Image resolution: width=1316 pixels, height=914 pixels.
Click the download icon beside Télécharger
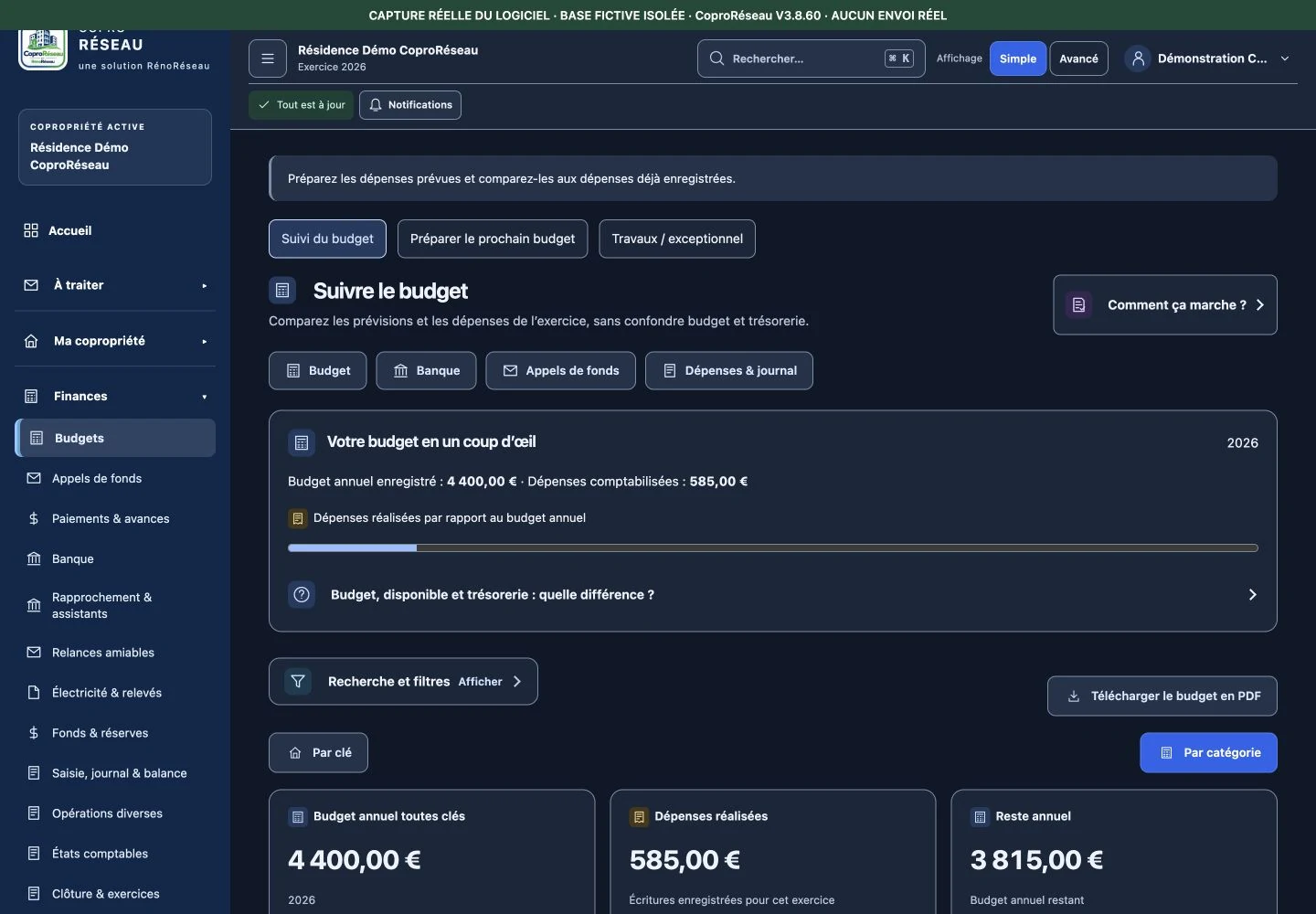tap(1074, 696)
